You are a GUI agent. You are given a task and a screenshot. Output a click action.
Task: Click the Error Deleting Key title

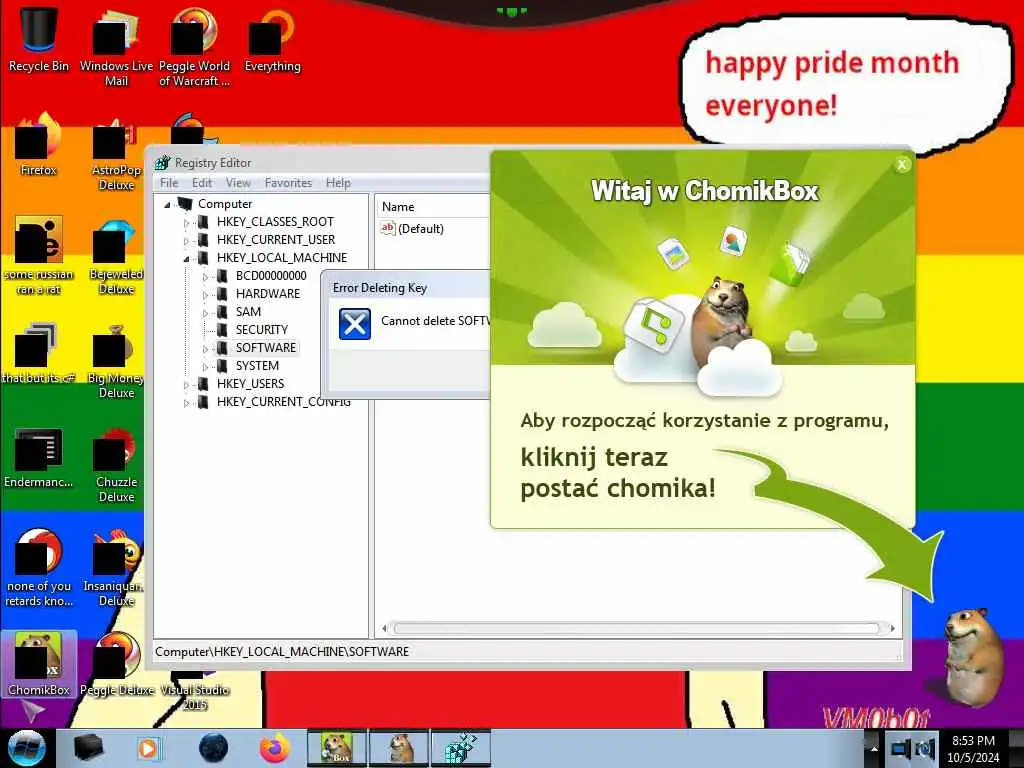click(379, 287)
